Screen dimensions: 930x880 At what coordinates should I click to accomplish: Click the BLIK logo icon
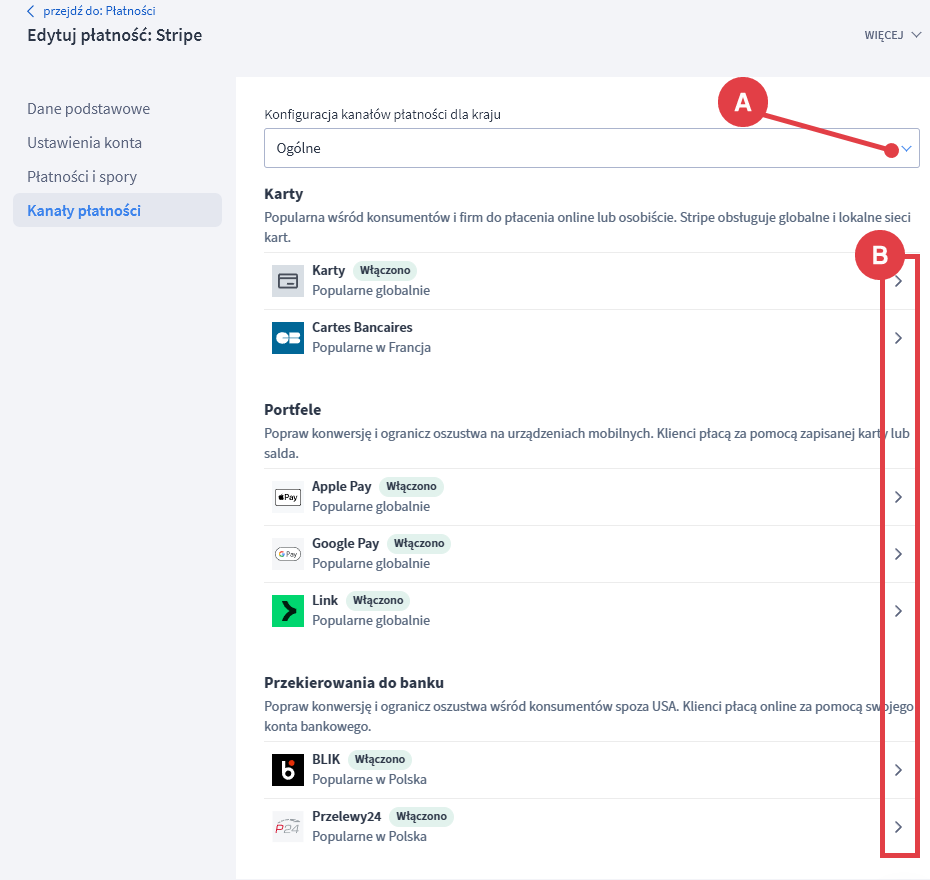[x=287, y=770]
